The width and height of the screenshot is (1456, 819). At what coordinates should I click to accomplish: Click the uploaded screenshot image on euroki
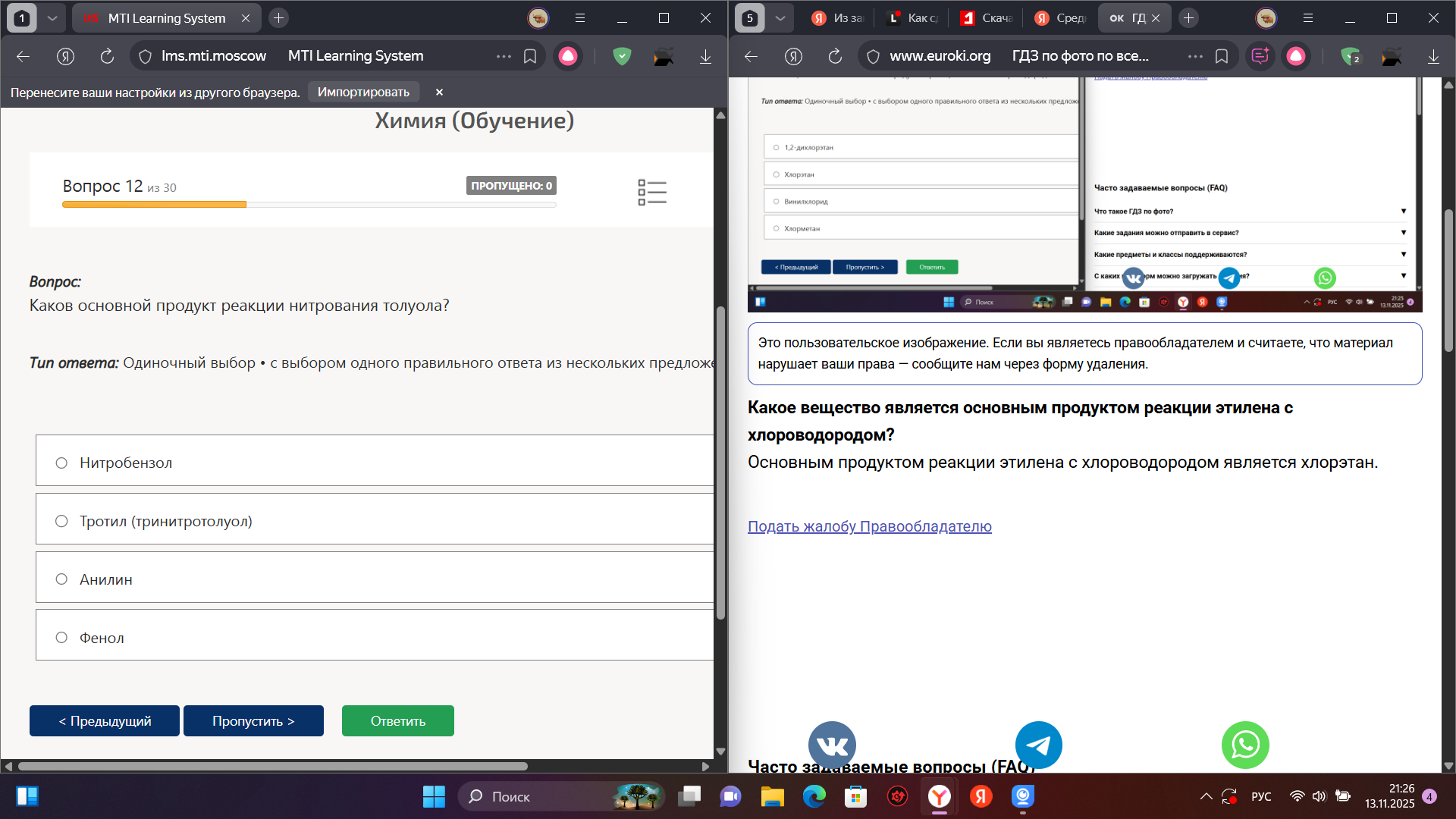tap(1084, 194)
